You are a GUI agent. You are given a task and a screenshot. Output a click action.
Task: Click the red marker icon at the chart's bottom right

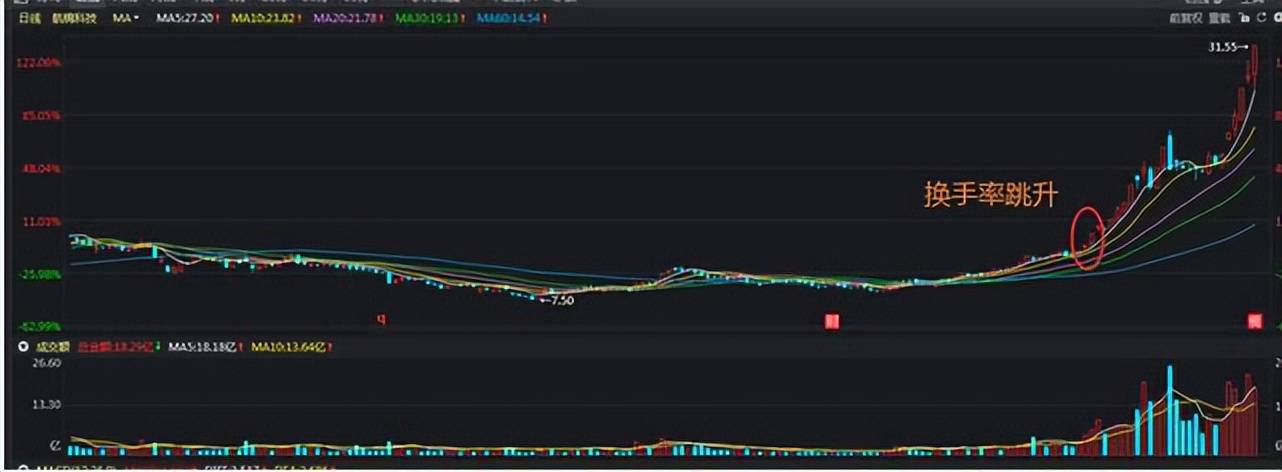(x=1254, y=321)
